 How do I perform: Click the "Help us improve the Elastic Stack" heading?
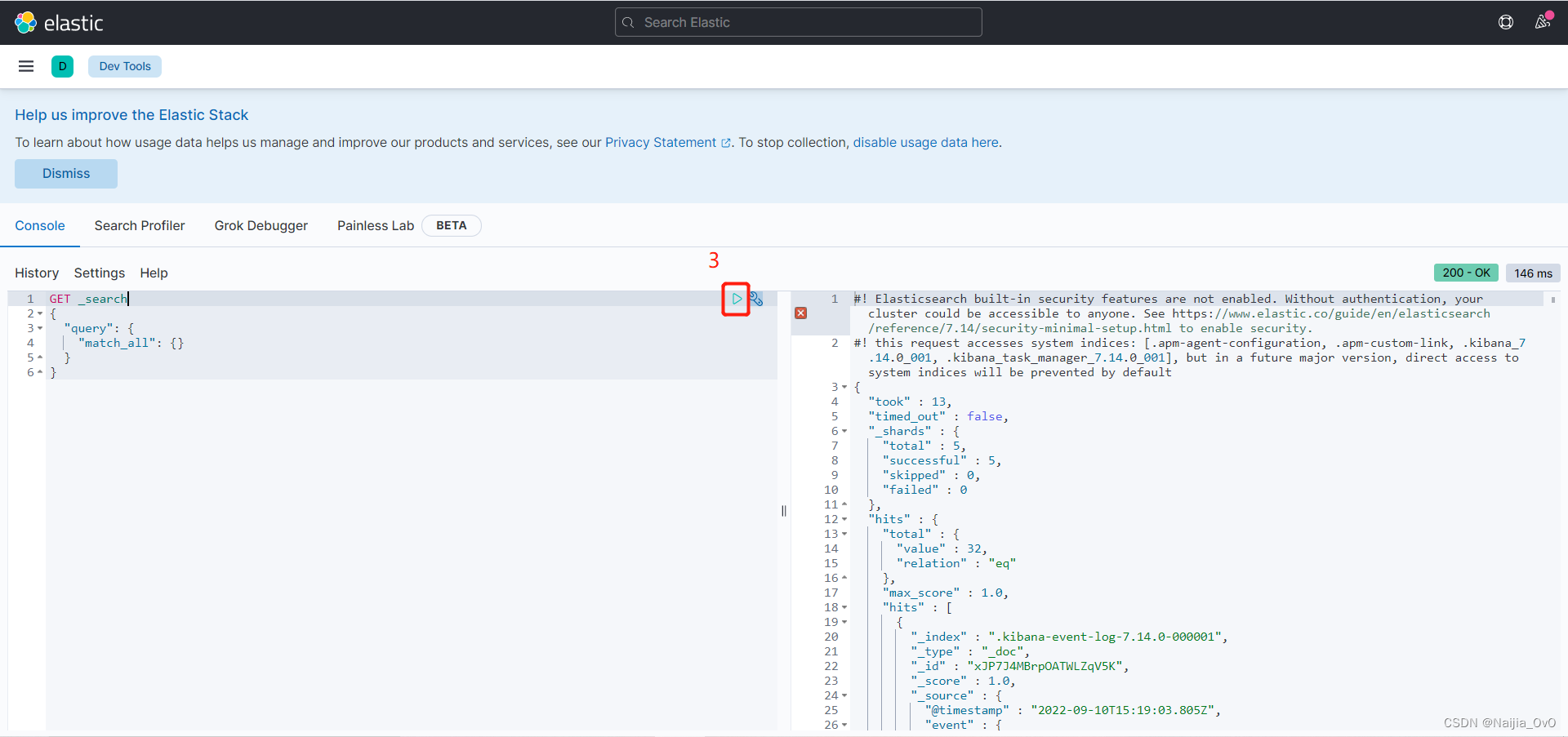[x=131, y=115]
